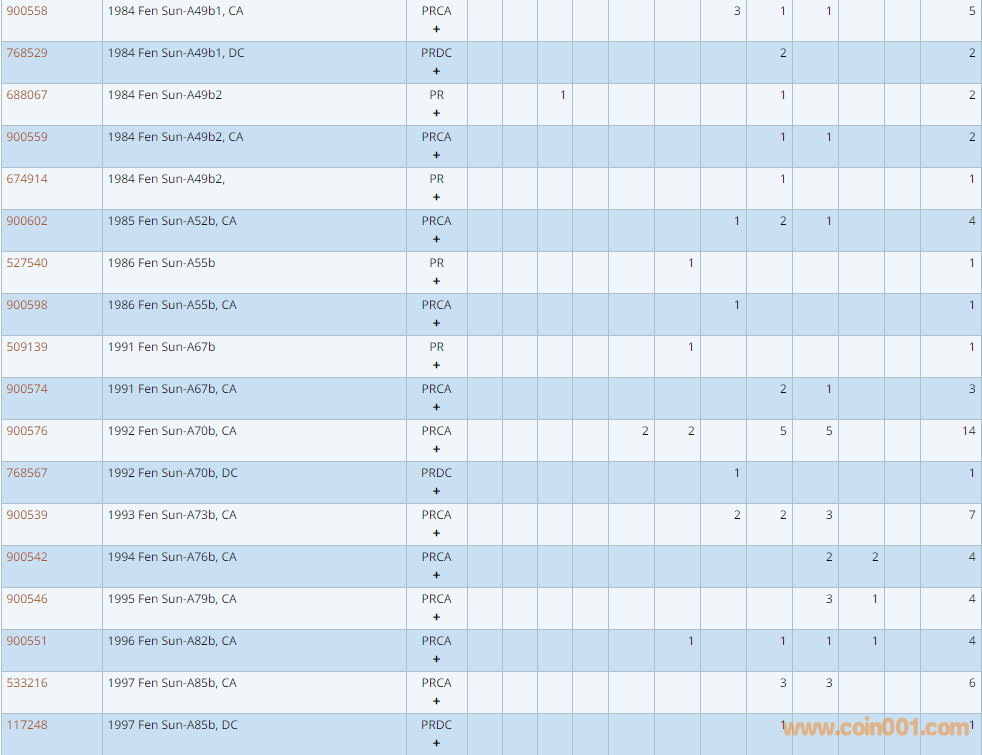Follow the 117248 ID link

pyautogui.click(x=26, y=725)
